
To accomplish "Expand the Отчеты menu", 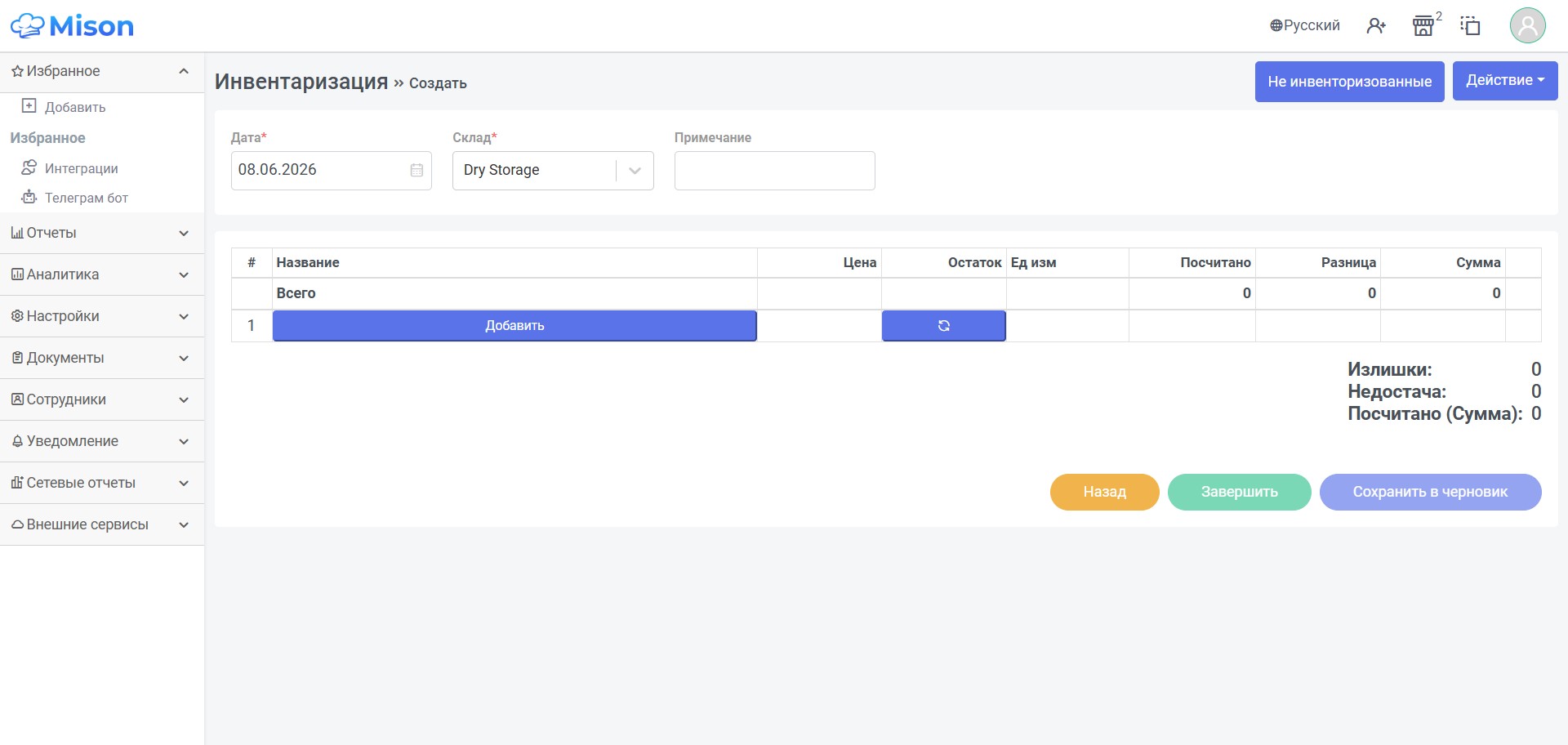I will click(102, 233).
